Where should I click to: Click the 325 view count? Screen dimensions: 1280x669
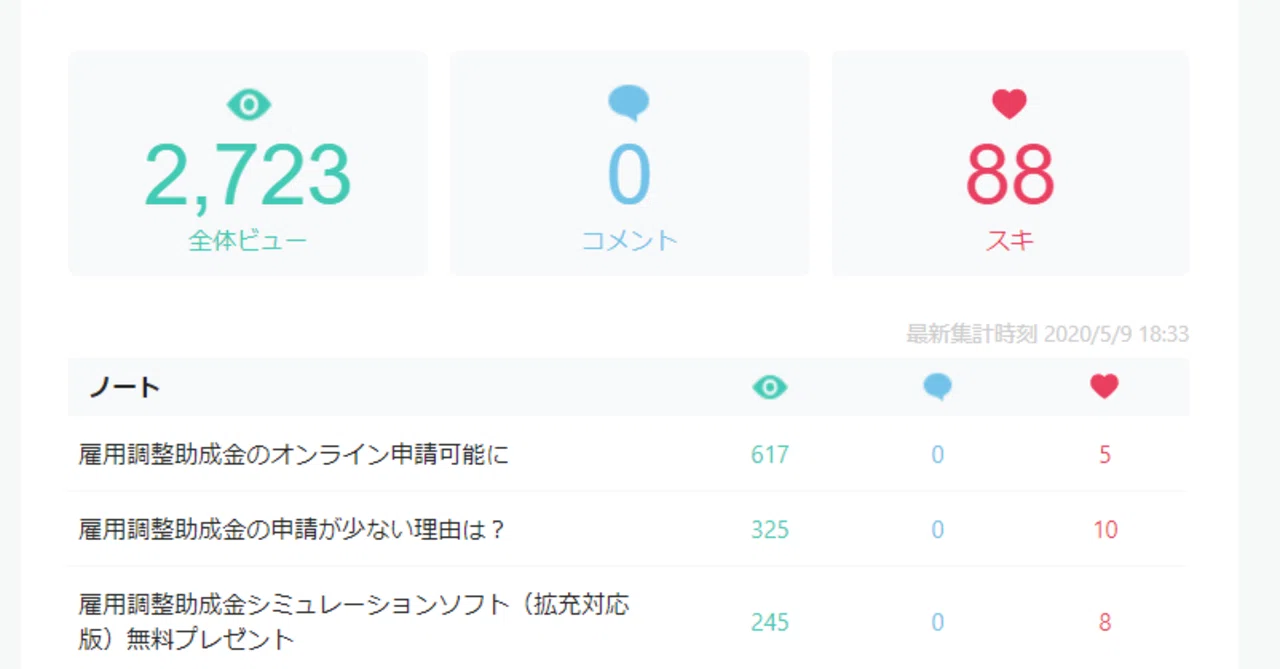[x=770, y=529]
